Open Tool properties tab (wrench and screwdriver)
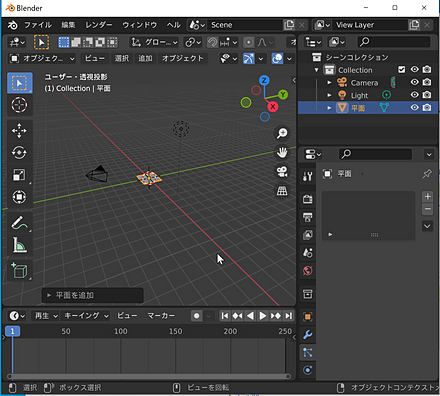The height and width of the screenshot is (396, 440). point(308,176)
